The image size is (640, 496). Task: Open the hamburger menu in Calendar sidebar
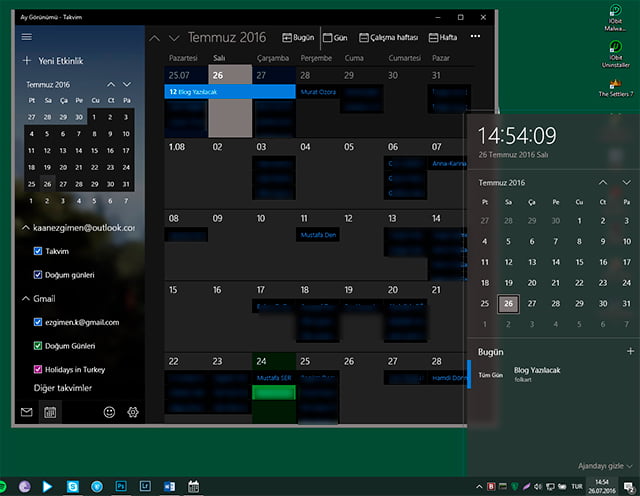coord(27,37)
